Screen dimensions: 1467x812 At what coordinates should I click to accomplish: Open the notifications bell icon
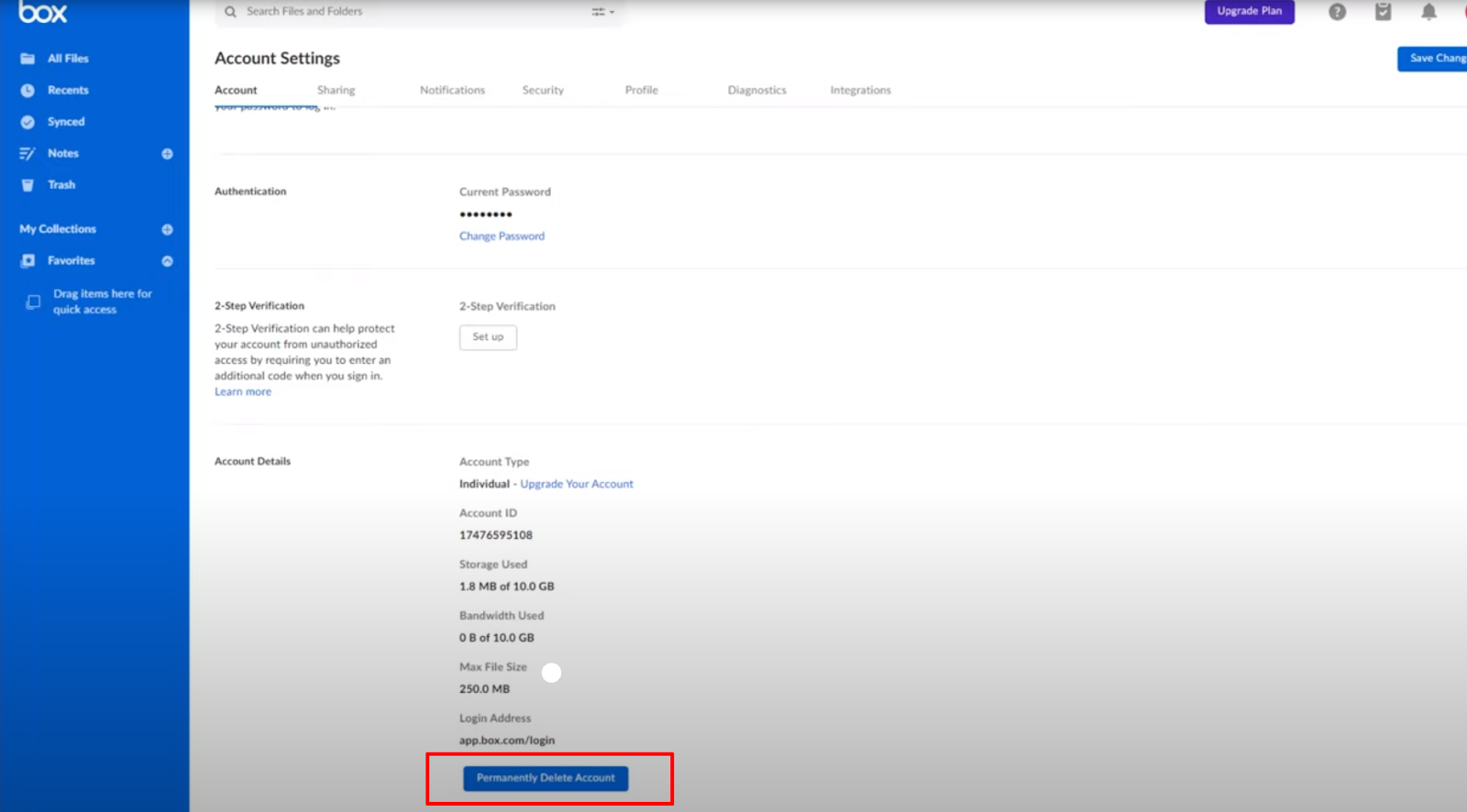pyautogui.click(x=1428, y=12)
